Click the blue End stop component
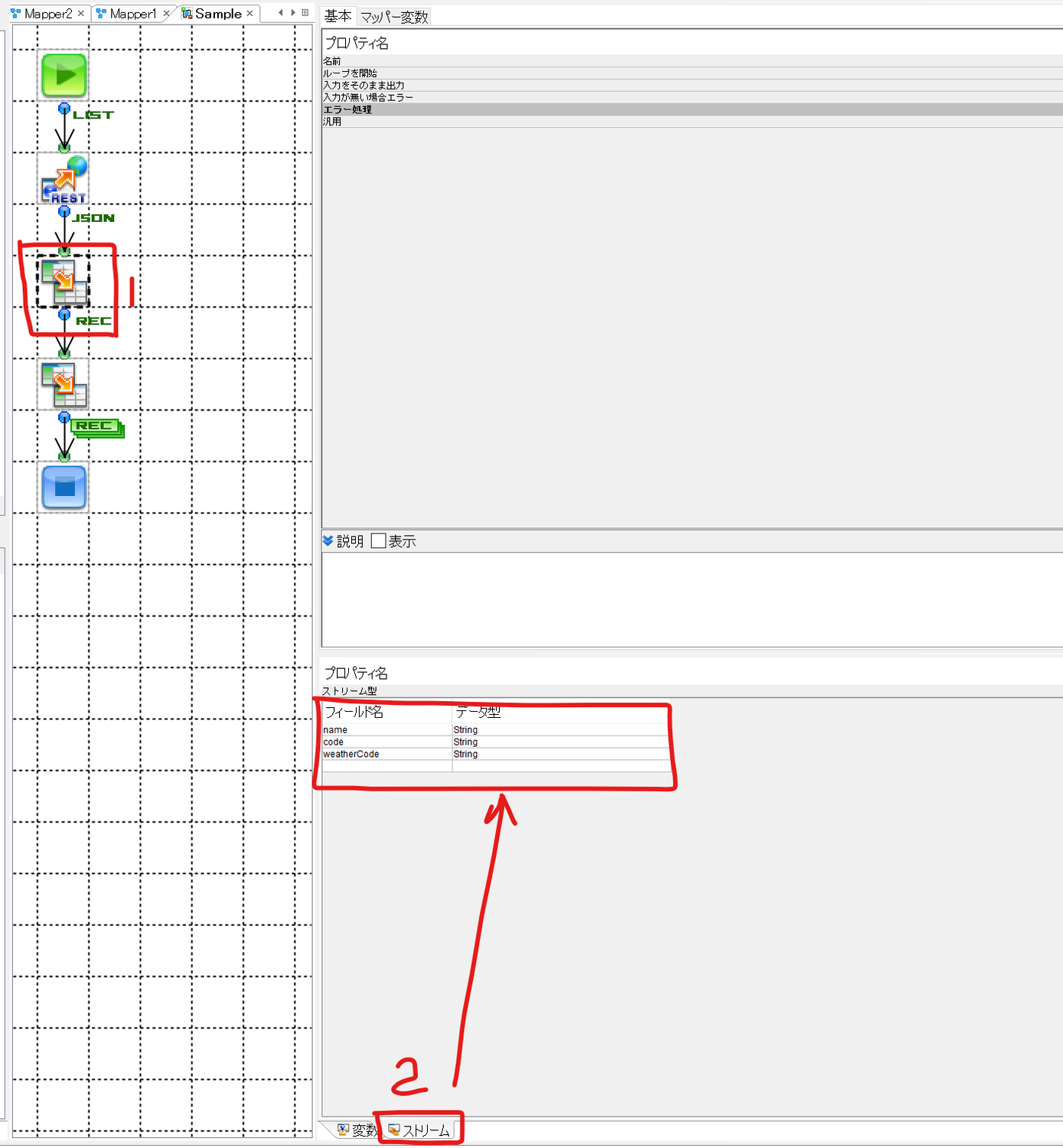 tap(64, 487)
